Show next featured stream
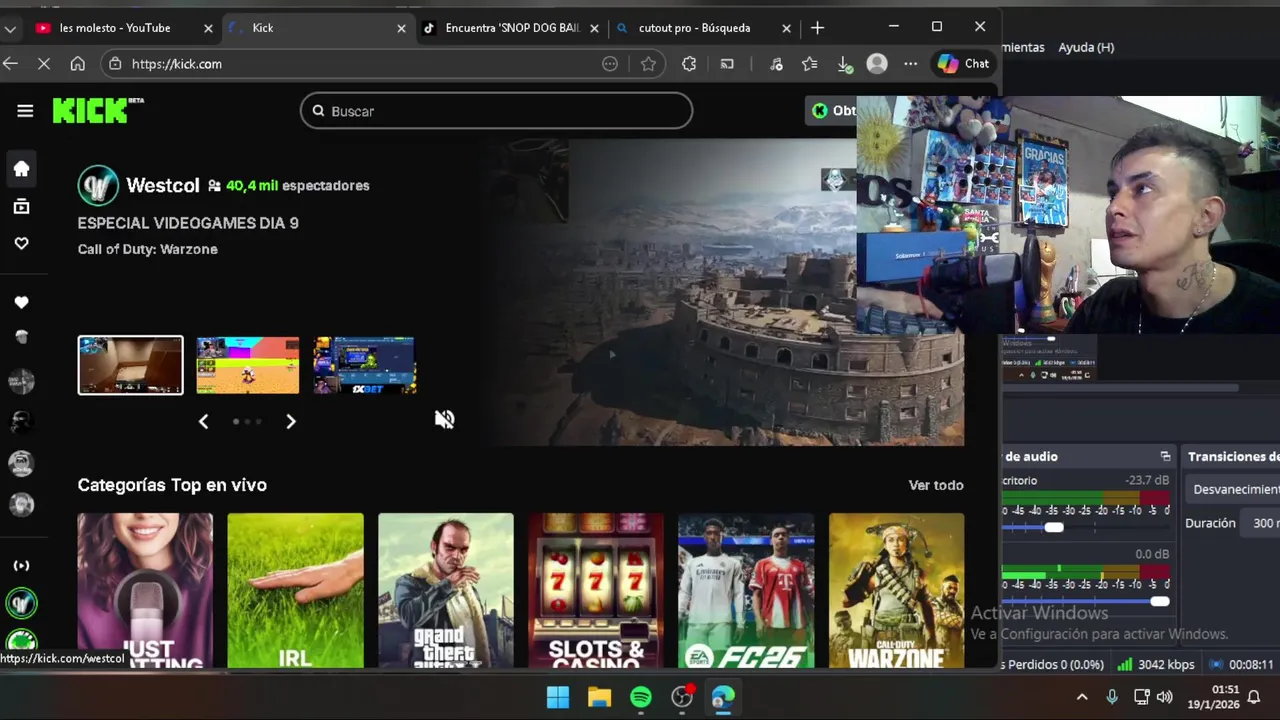Screen dimensions: 1280x720 (x=291, y=421)
